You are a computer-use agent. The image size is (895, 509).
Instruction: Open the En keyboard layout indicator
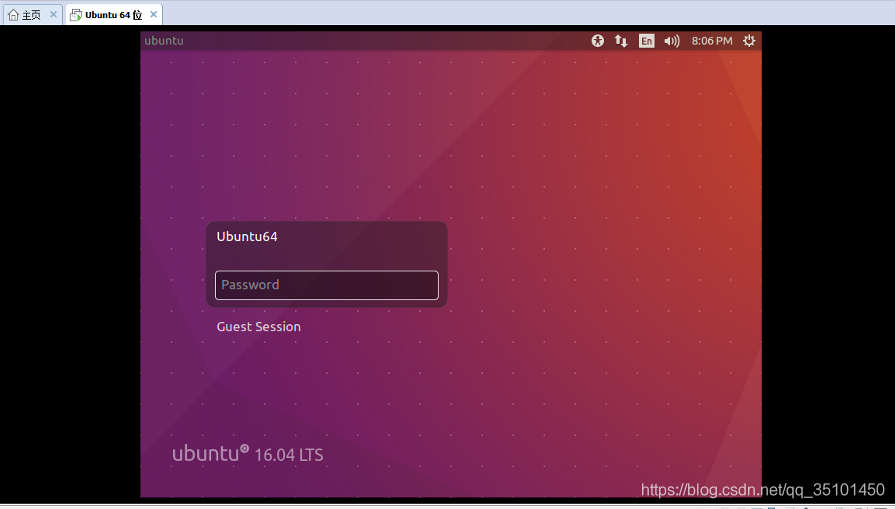(x=647, y=41)
